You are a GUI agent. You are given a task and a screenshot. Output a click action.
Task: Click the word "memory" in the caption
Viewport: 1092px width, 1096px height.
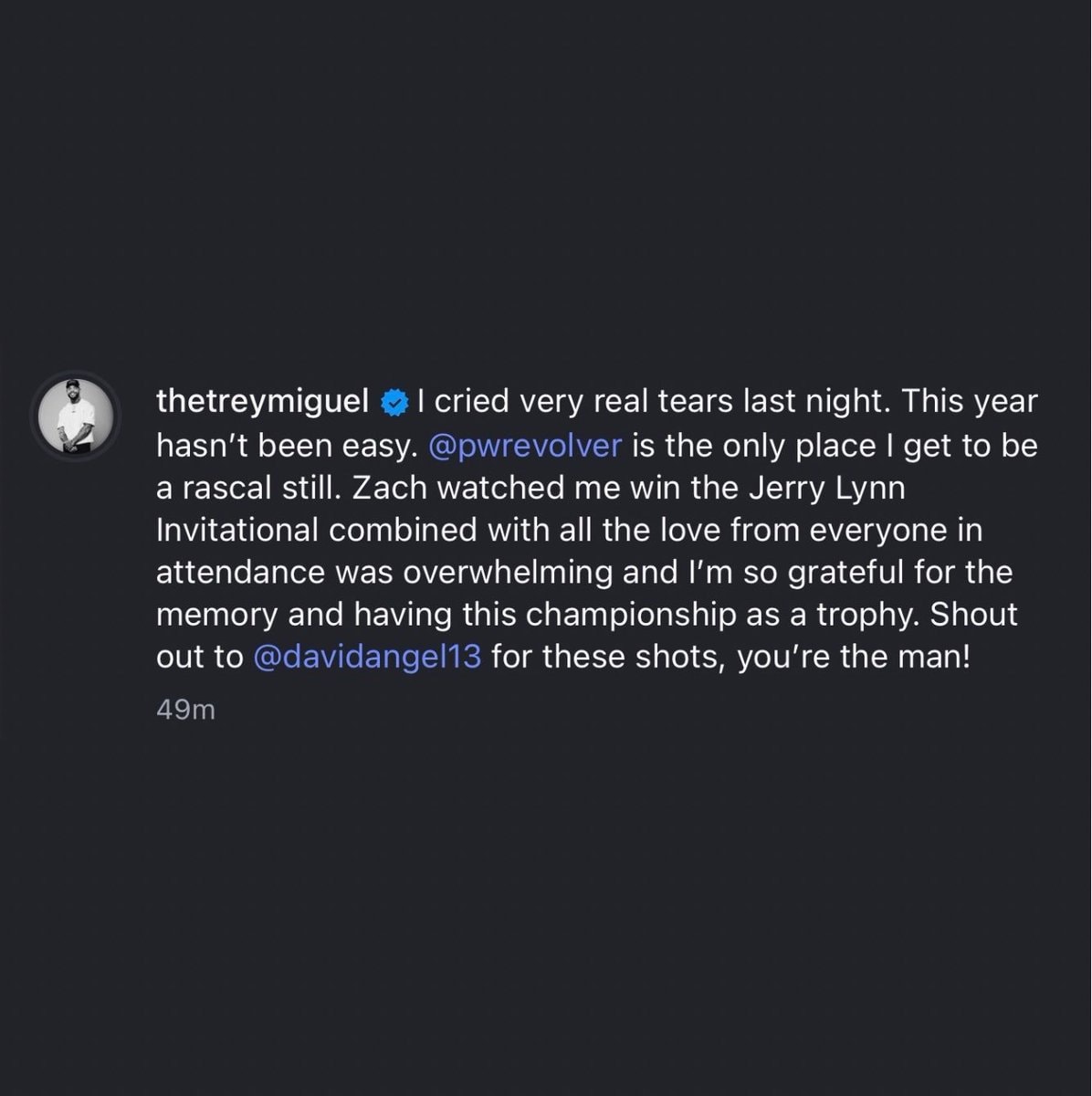(x=216, y=615)
